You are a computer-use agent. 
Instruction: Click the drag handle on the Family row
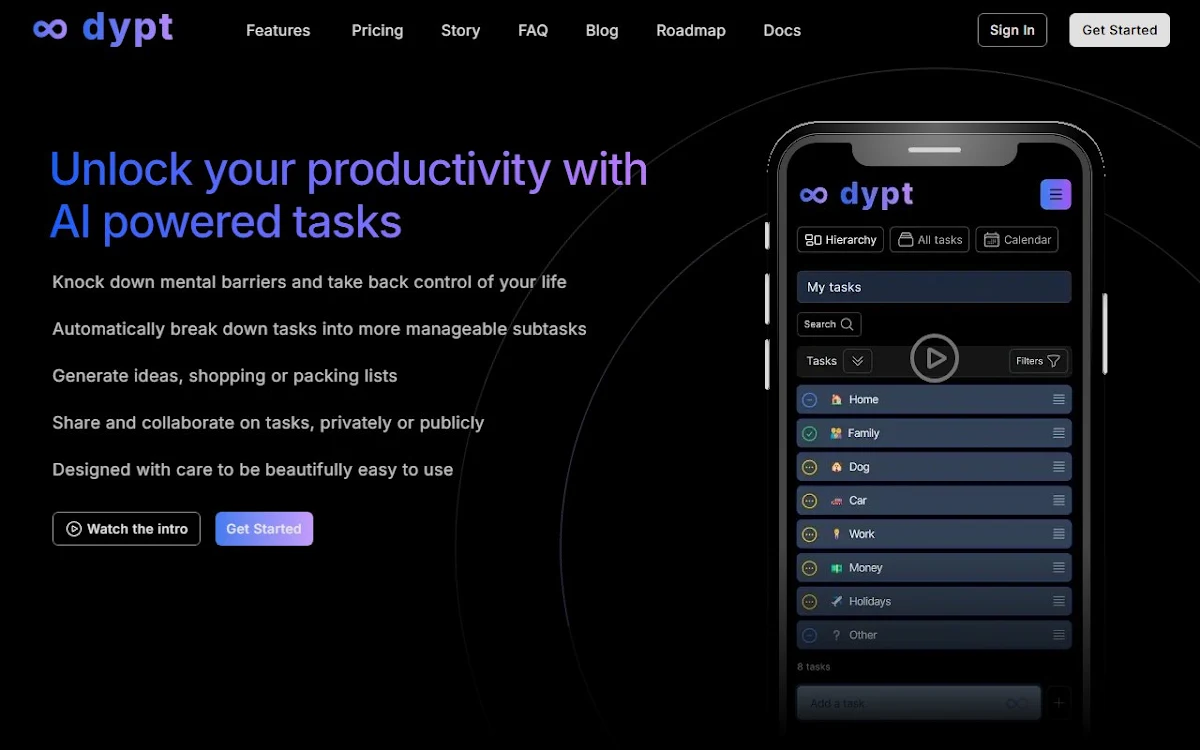click(1059, 433)
